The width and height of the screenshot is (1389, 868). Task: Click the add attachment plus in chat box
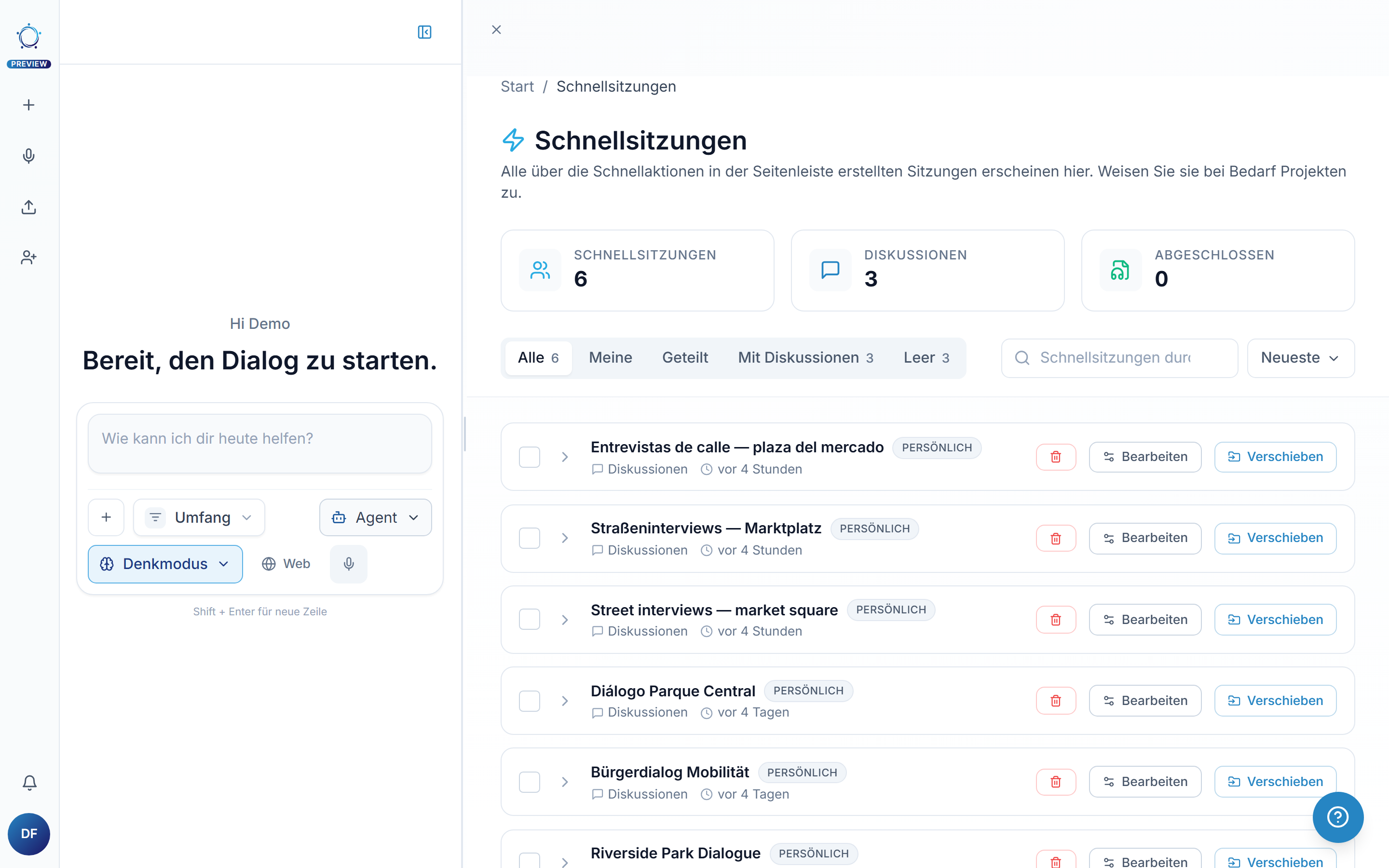(x=106, y=517)
